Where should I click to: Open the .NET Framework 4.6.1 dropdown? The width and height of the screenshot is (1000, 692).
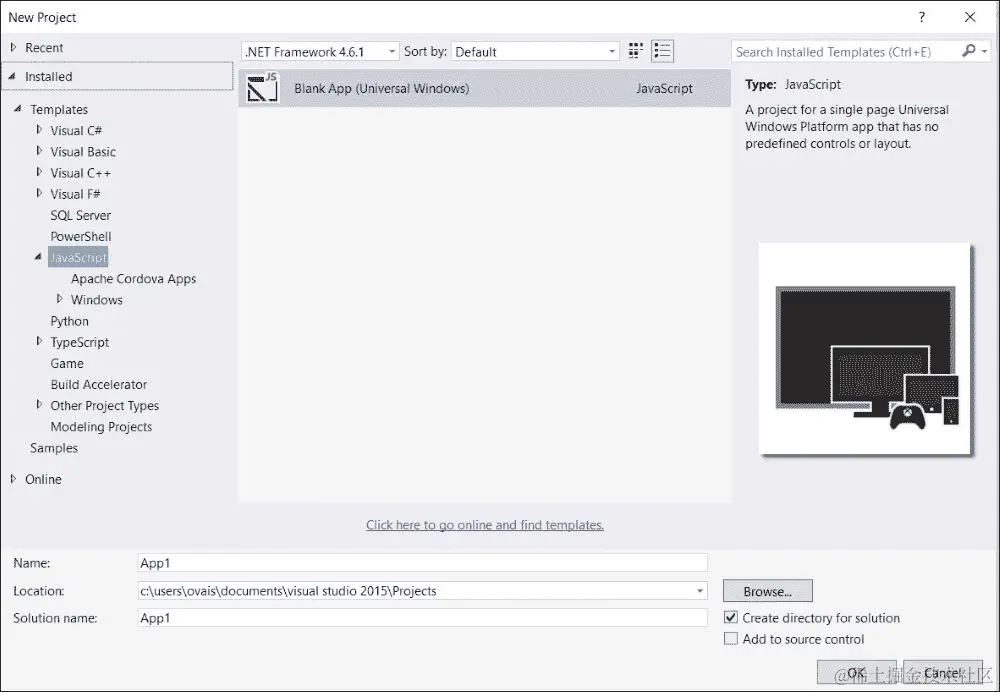[x=392, y=51]
